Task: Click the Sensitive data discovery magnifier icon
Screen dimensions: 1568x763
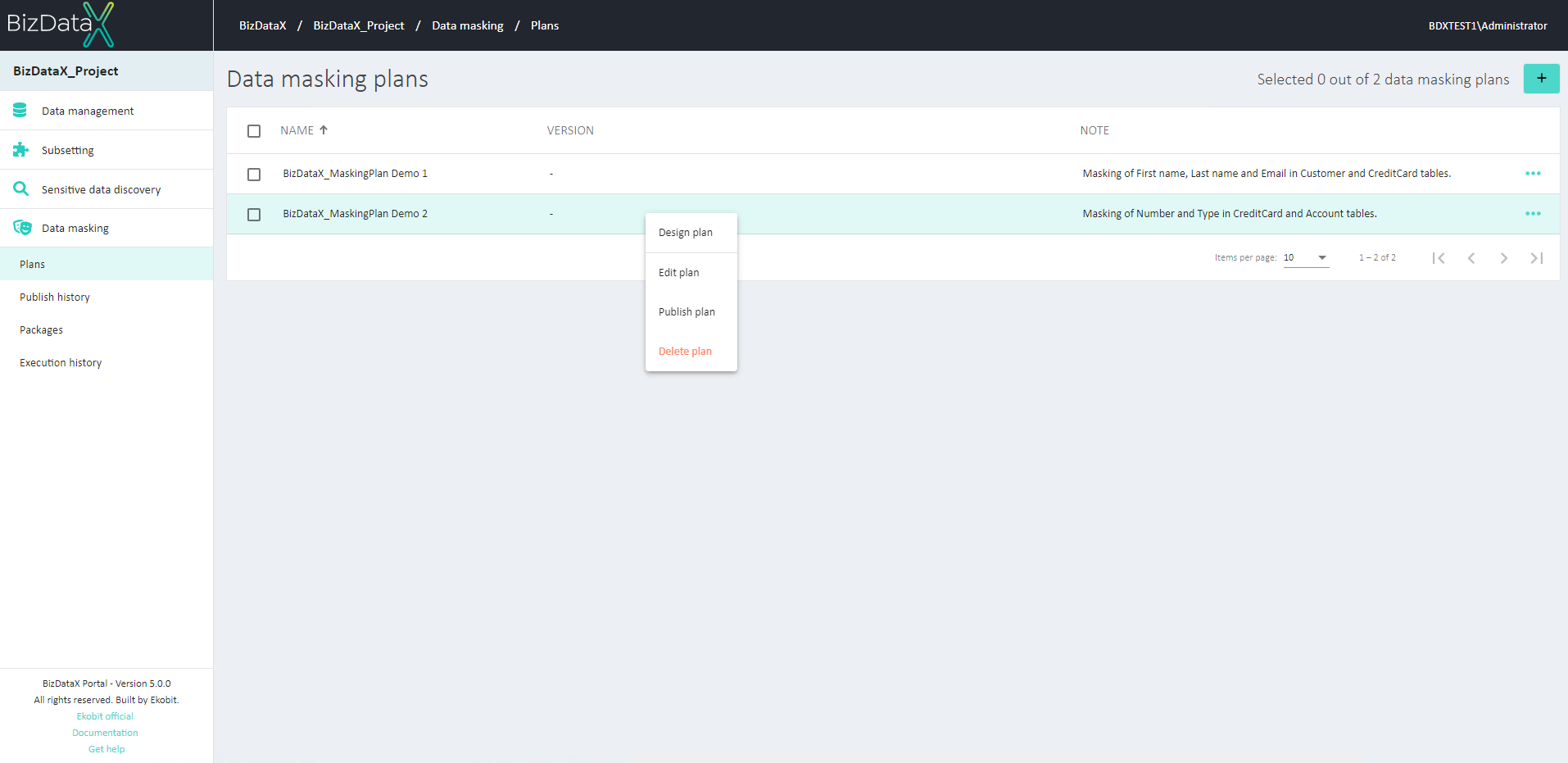Action: pyautogui.click(x=20, y=188)
